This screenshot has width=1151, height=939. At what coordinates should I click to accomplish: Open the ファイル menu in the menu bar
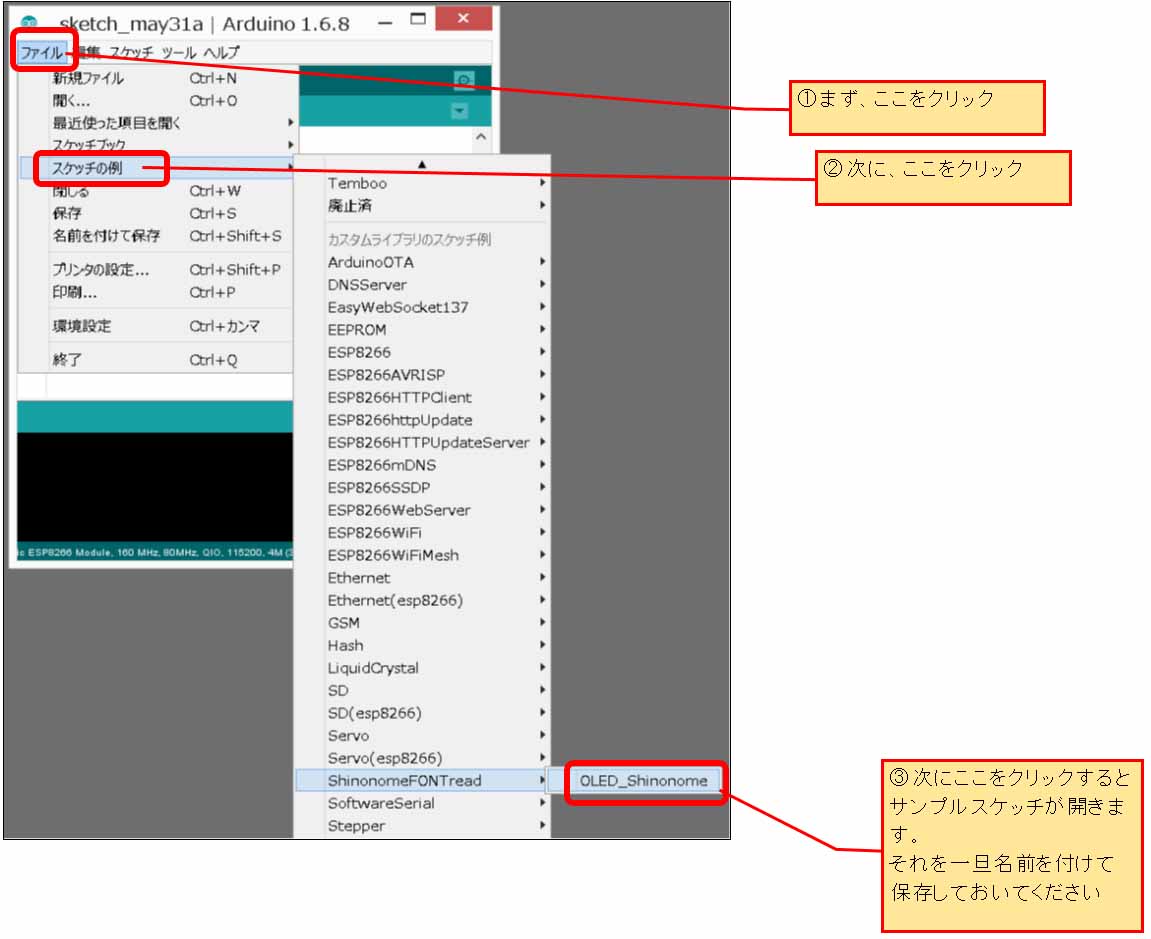tap(41, 52)
